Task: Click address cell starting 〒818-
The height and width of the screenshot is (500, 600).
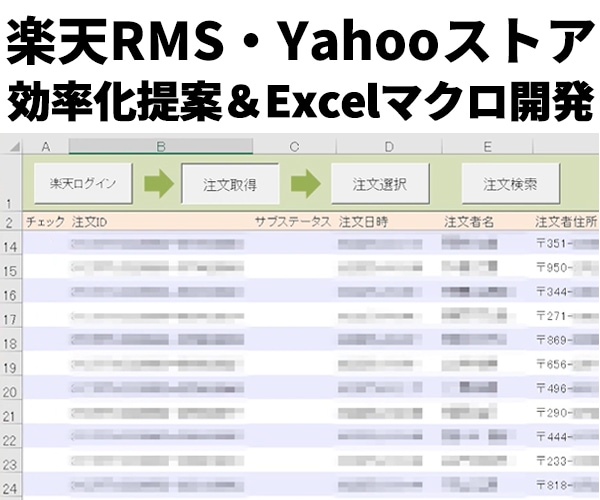Action: click(x=566, y=485)
